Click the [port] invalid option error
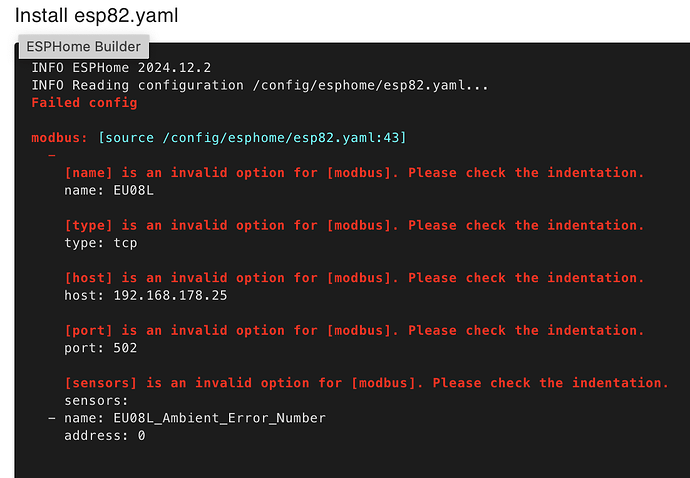The width and height of the screenshot is (690, 478). click(354, 330)
